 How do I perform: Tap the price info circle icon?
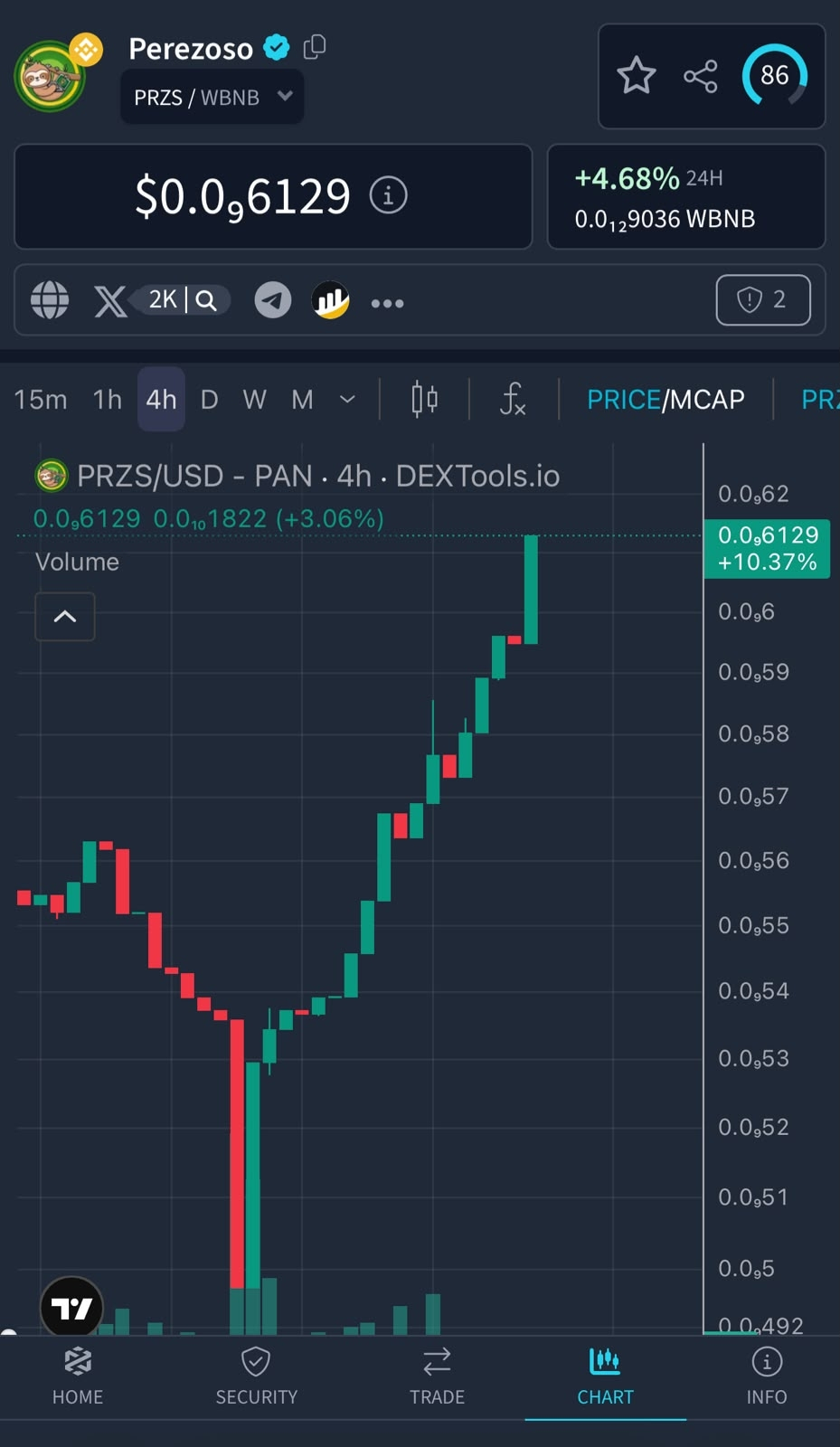point(389,195)
